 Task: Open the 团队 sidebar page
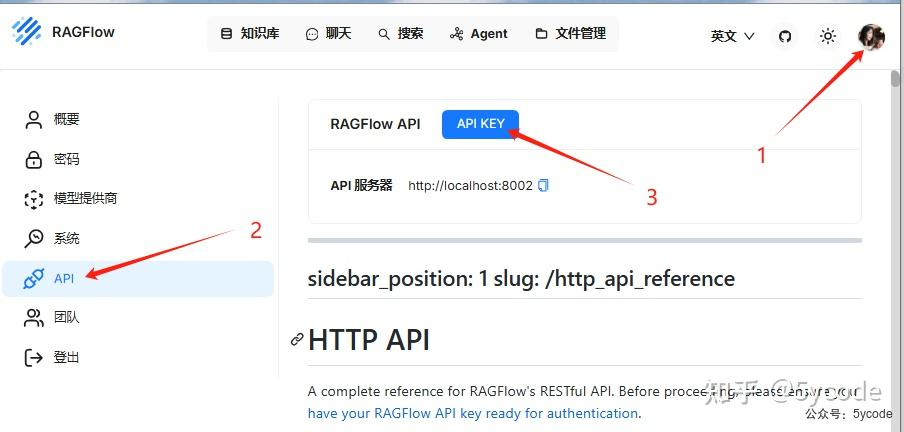(66, 318)
